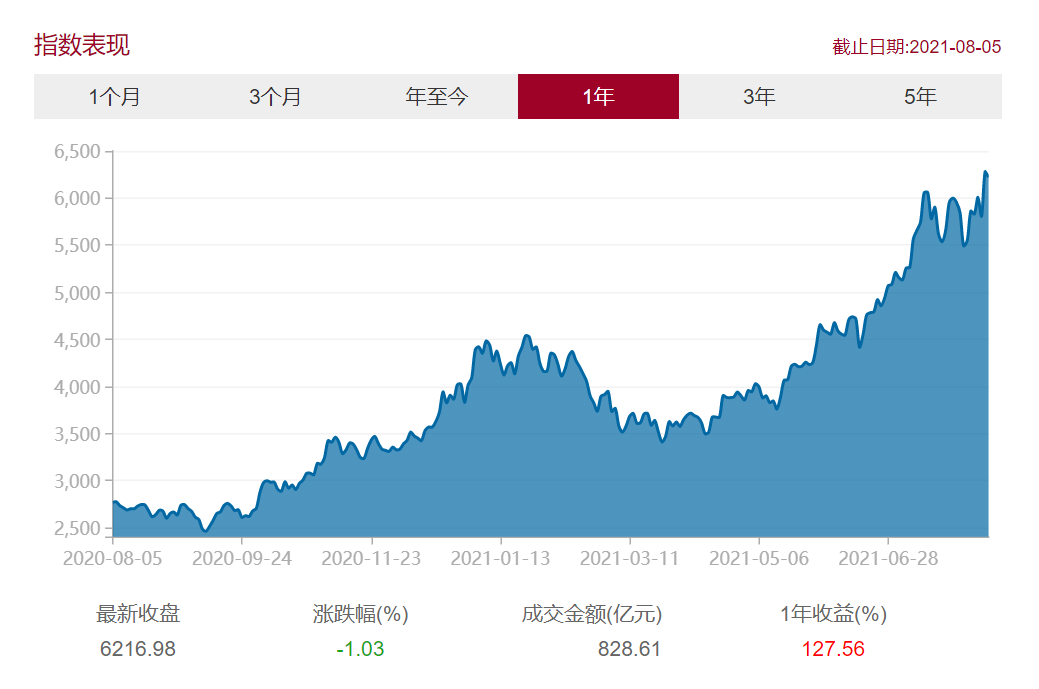Click the 最新收盘 label

point(138,614)
